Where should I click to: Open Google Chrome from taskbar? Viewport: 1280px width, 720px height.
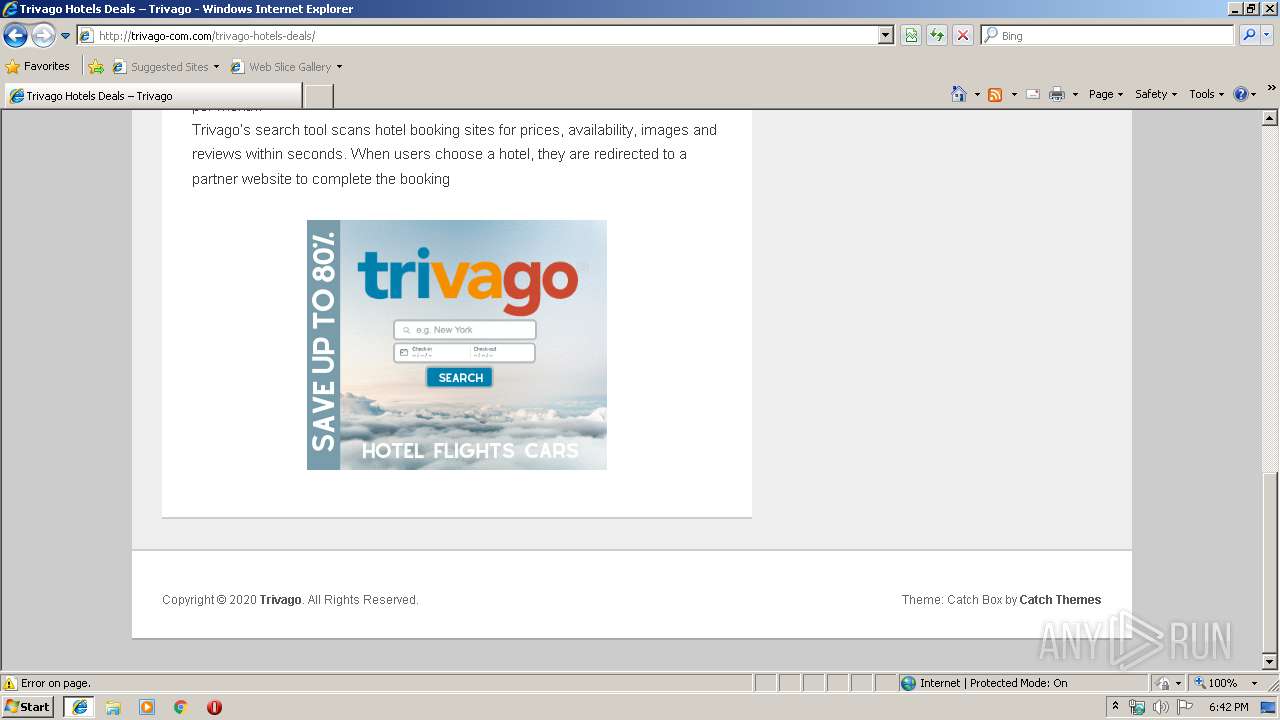pyautogui.click(x=180, y=707)
